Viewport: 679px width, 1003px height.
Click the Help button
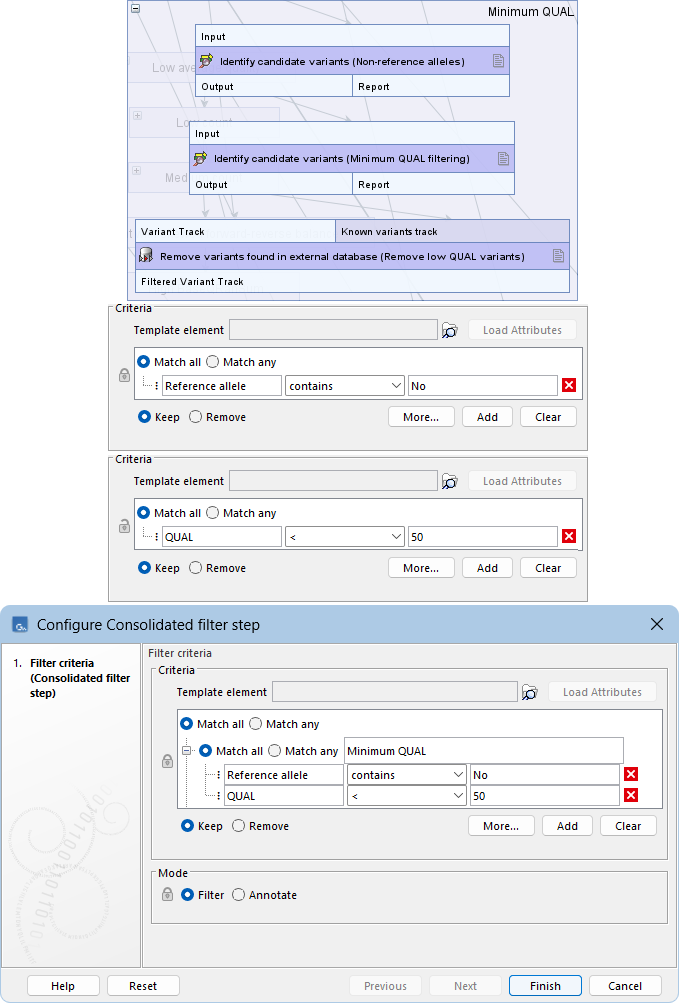(x=63, y=986)
